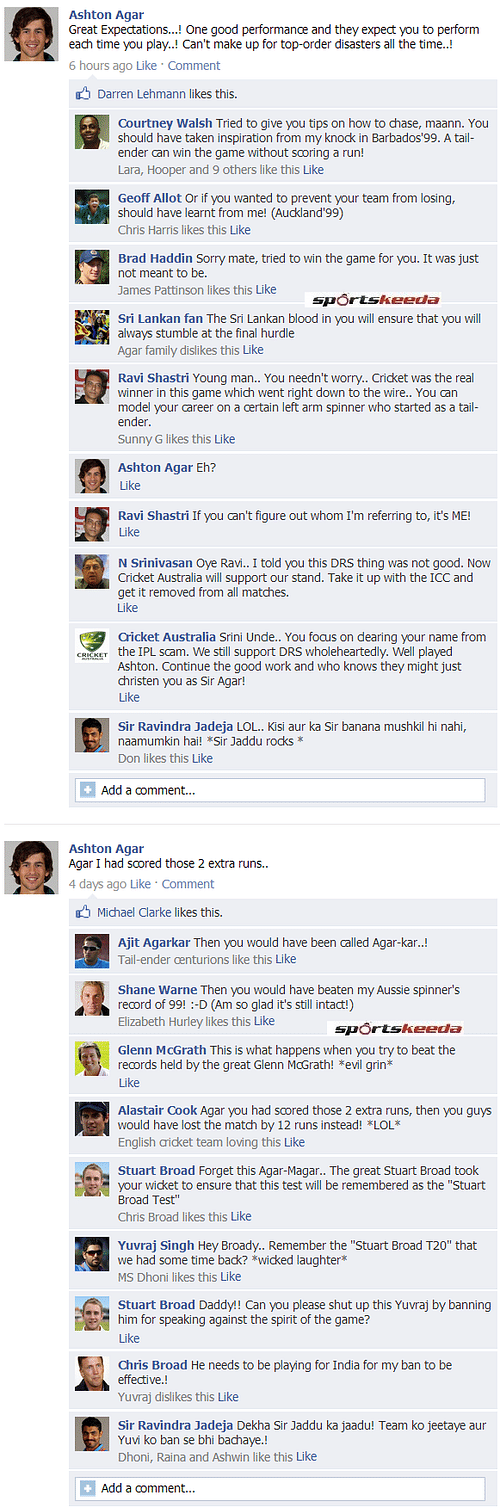500x1509 pixels.
Task: Focus the bottom Add a comment field
Action: pos(280,1487)
